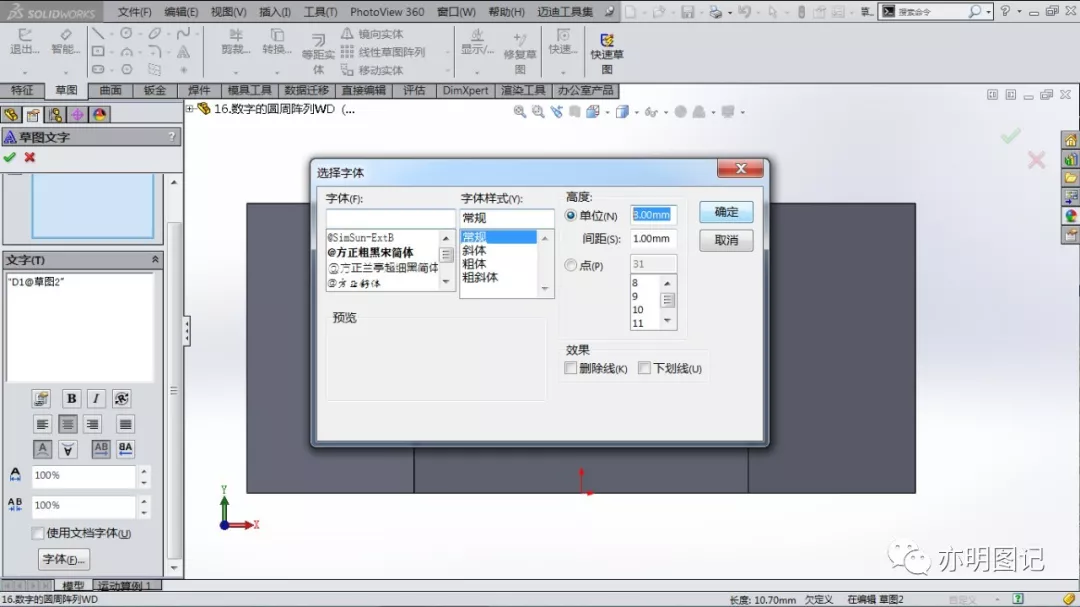Select the Italic font style

(474, 251)
